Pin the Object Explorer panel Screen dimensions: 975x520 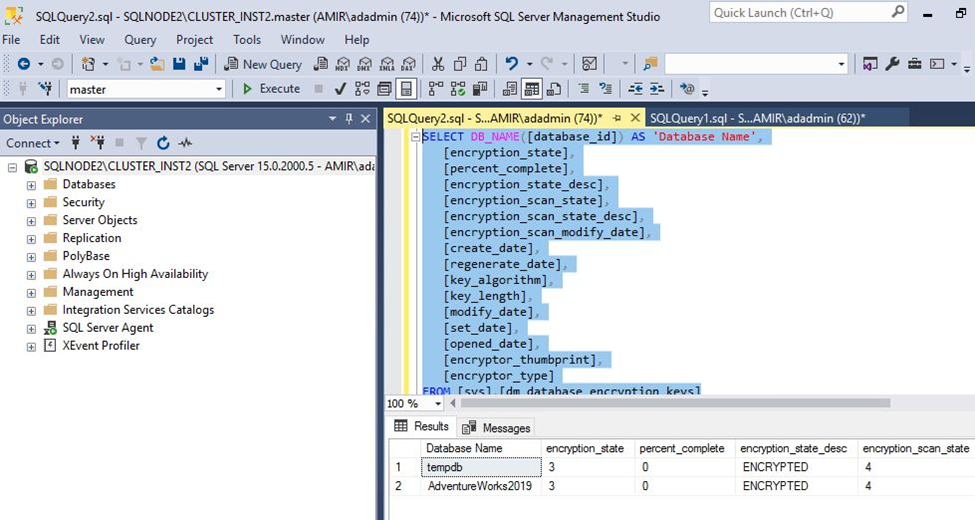click(x=349, y=119)
